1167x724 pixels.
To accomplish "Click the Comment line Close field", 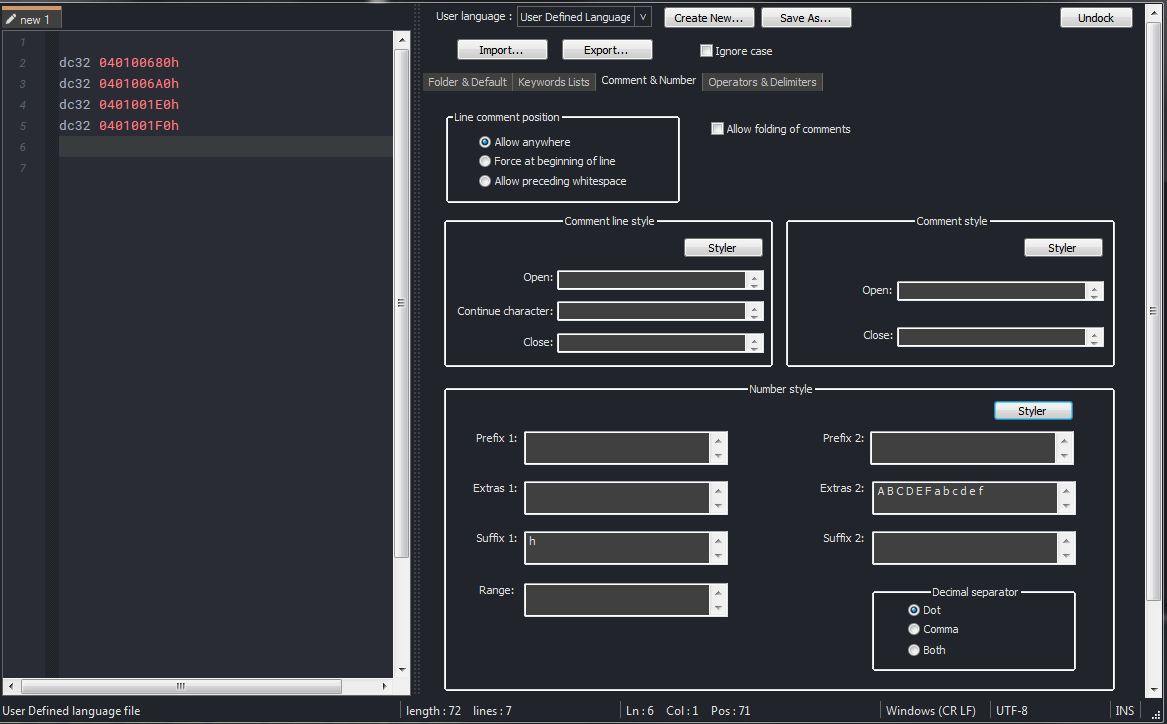I will pos(651,342).
